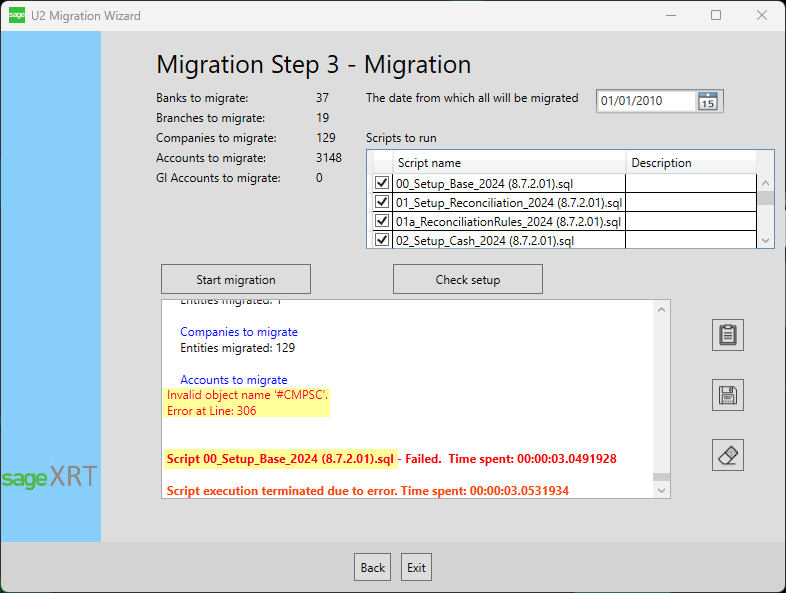Click the Description column header

[x=690, y=163]
